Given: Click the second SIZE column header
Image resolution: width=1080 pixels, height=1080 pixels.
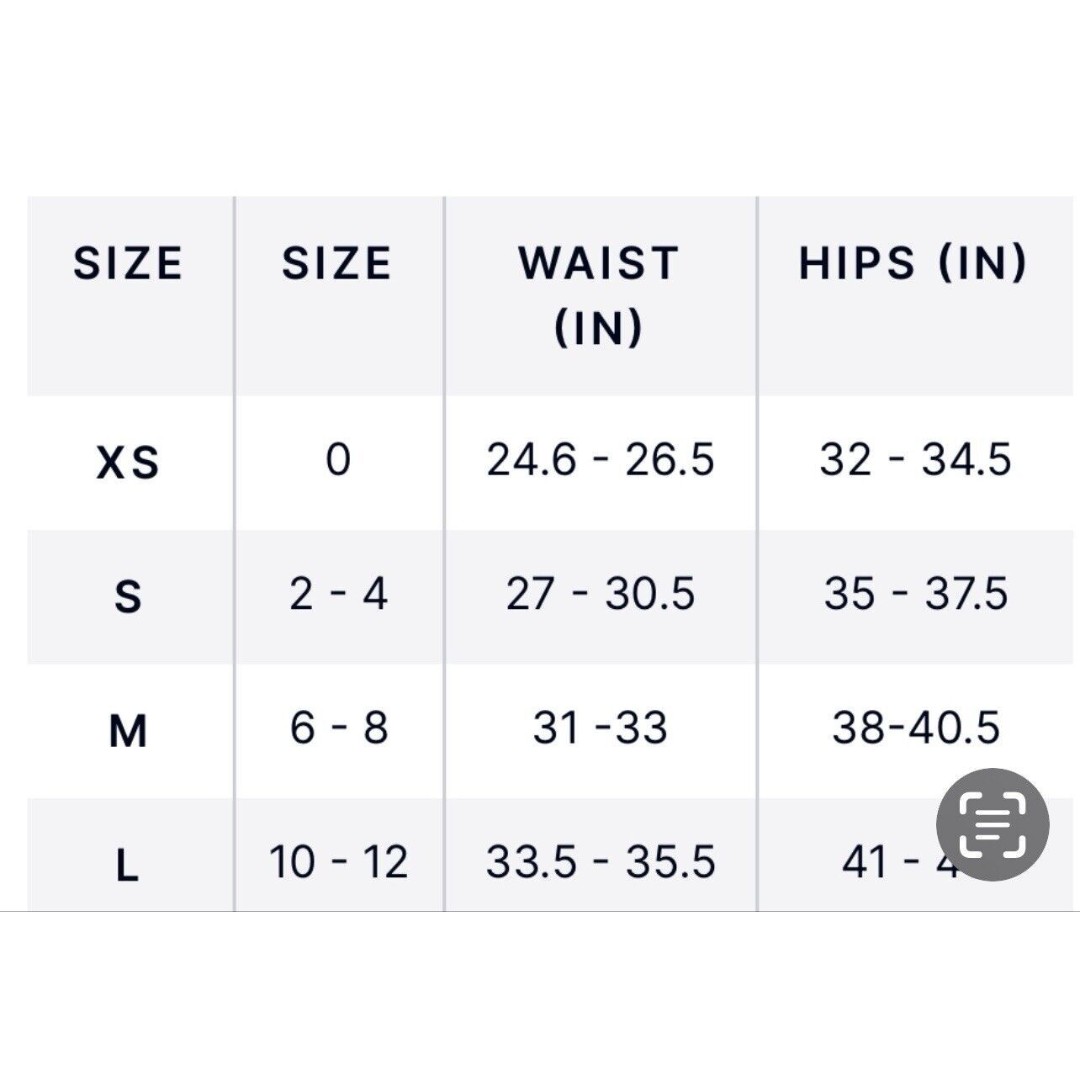Looking at the screenshot, I should (x=337, y=263).
